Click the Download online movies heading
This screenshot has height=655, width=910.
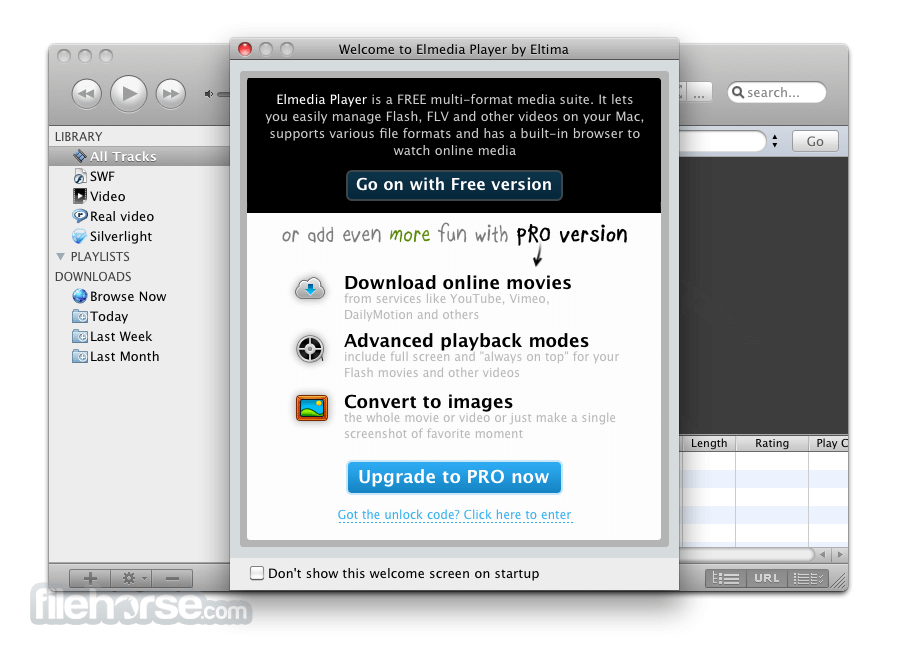(x=458, y=283)
